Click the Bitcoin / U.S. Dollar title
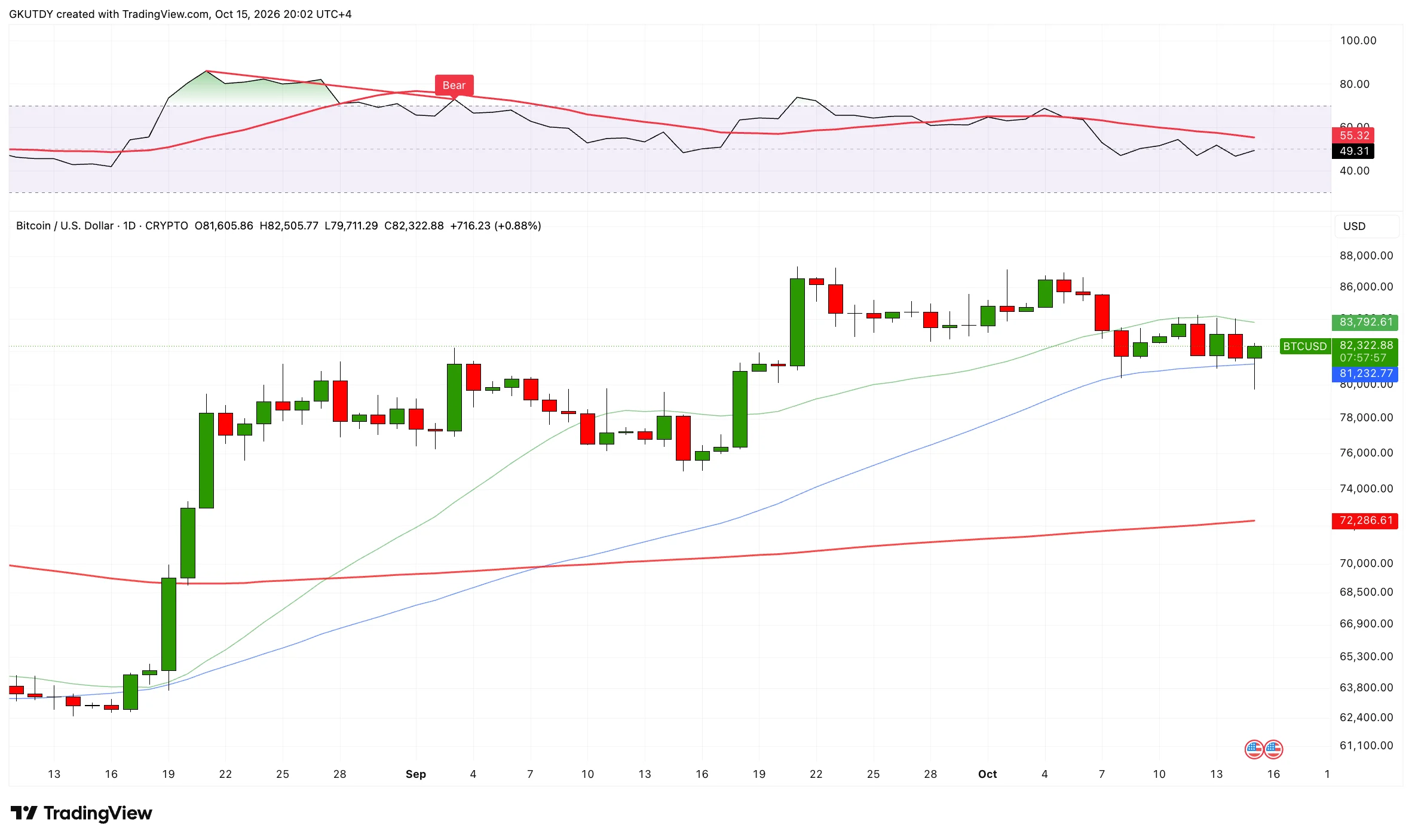This screenshot has height=840, width=1412. coord(65,226)
